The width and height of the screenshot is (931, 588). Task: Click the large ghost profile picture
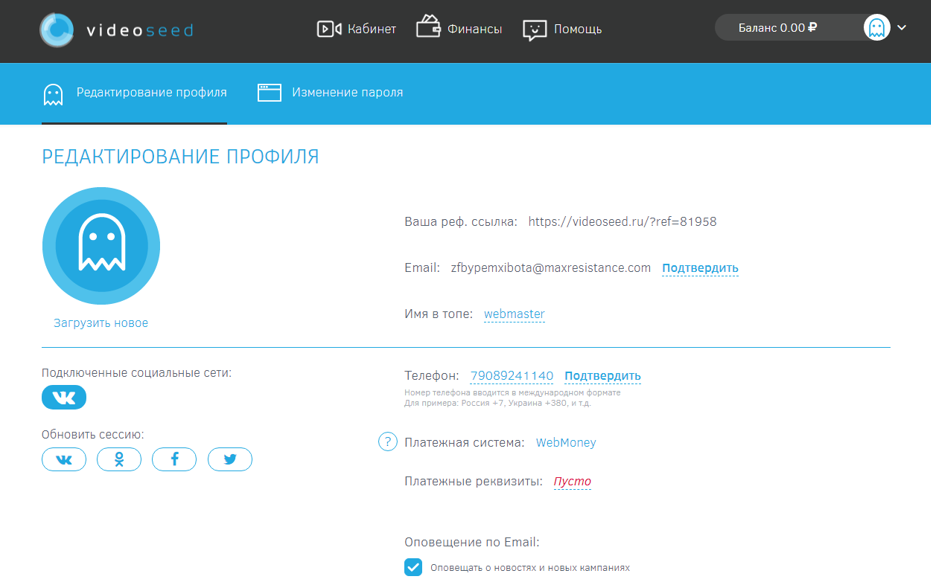101,246
